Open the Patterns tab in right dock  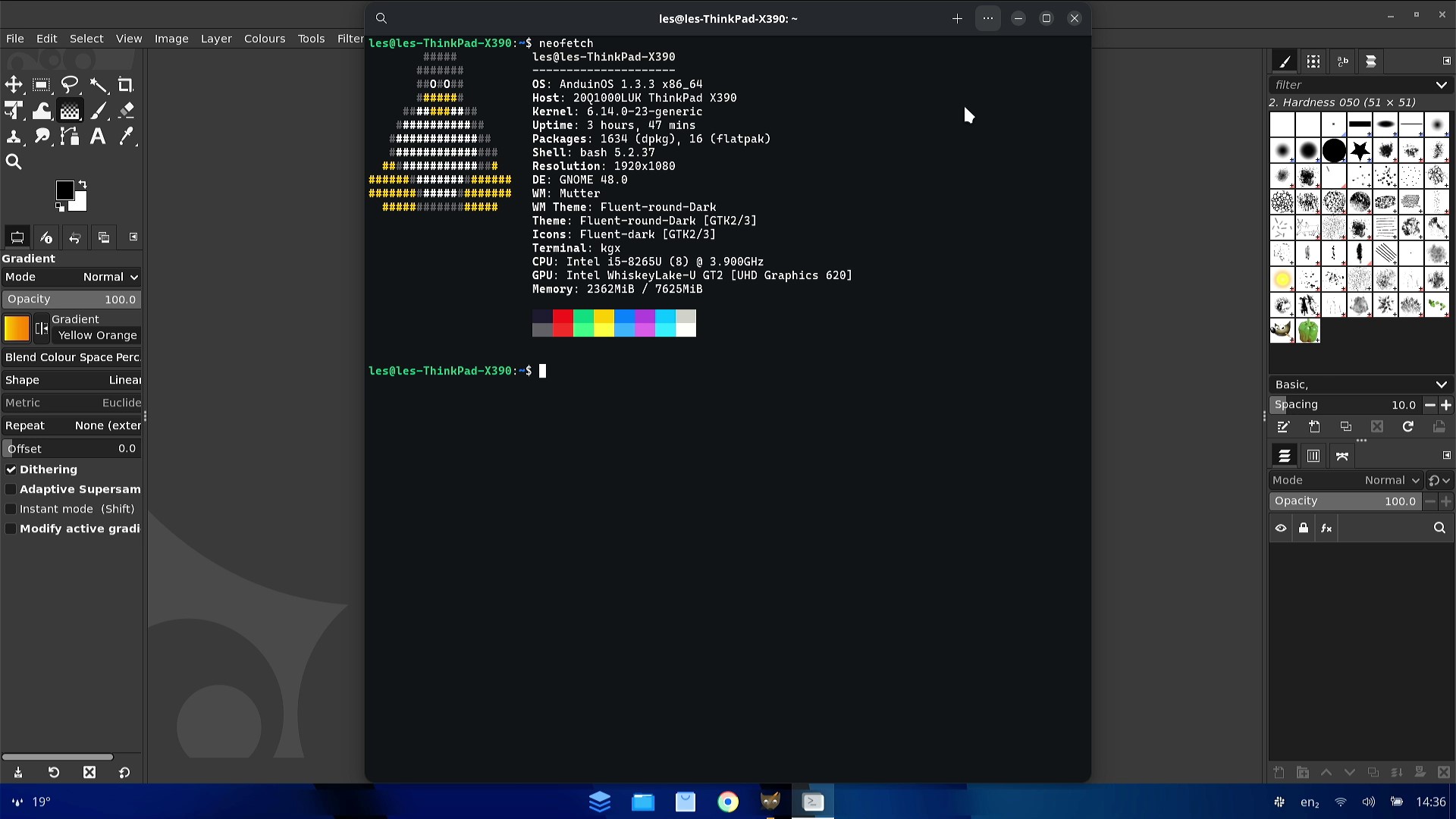(1313, 61)
